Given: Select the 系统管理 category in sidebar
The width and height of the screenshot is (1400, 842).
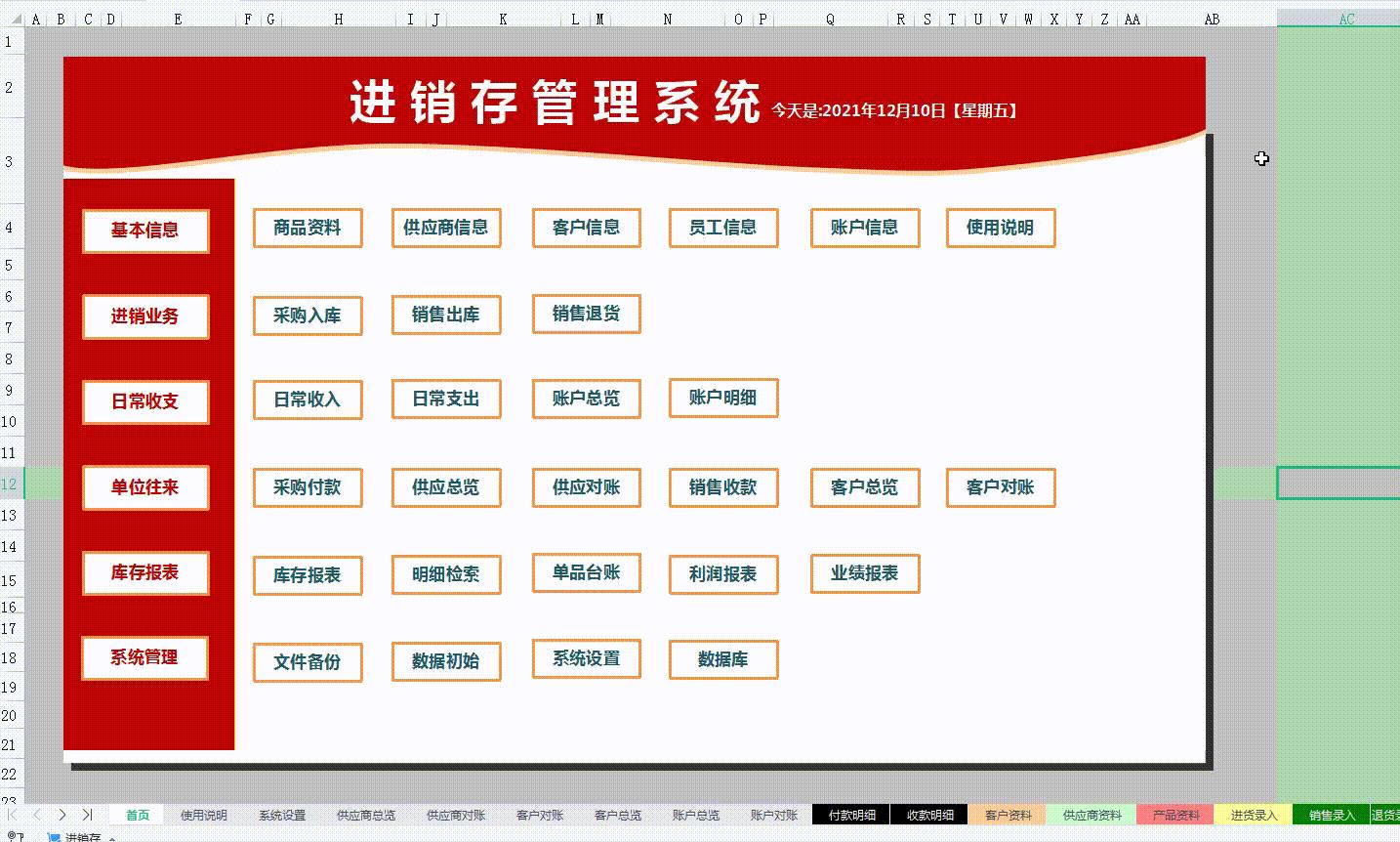Looking at the screenshot, I should 145,657.
